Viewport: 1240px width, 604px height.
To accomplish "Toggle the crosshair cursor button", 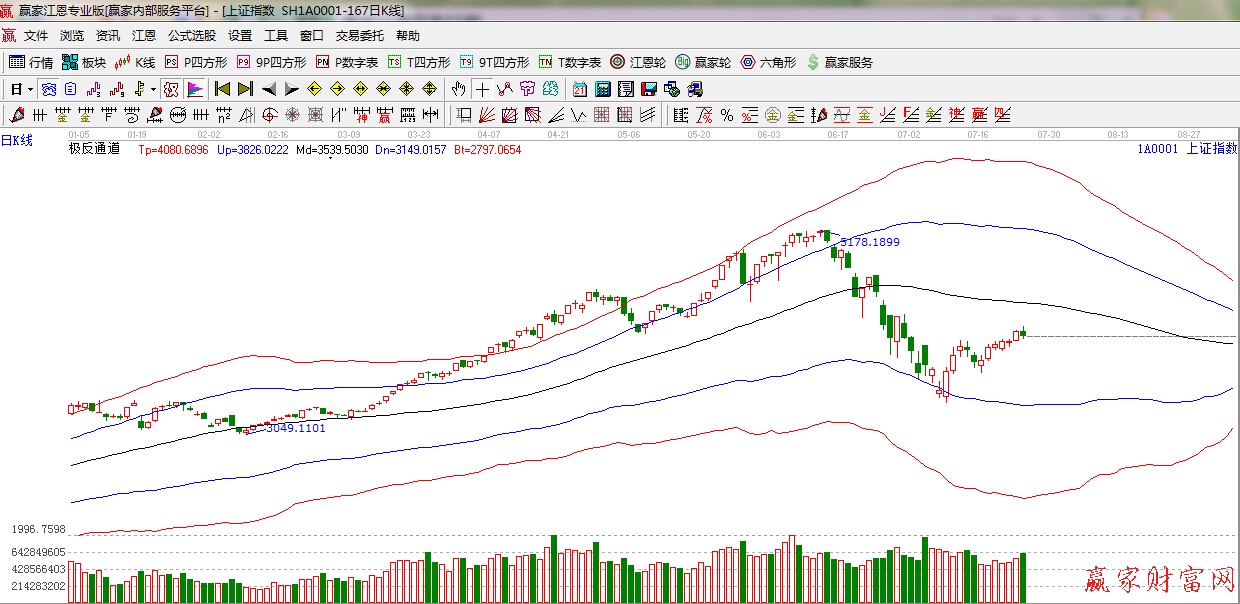I will 482,89.
